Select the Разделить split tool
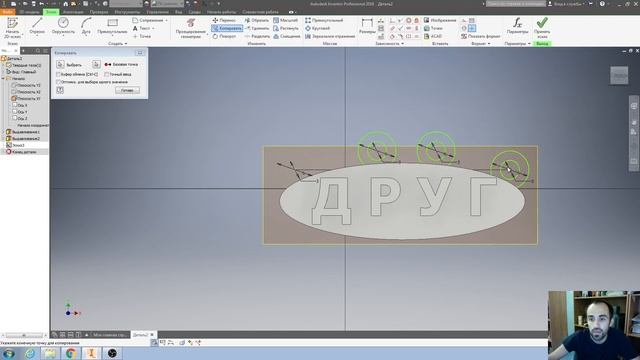640x360 pixels. click(x=257, y=36)
